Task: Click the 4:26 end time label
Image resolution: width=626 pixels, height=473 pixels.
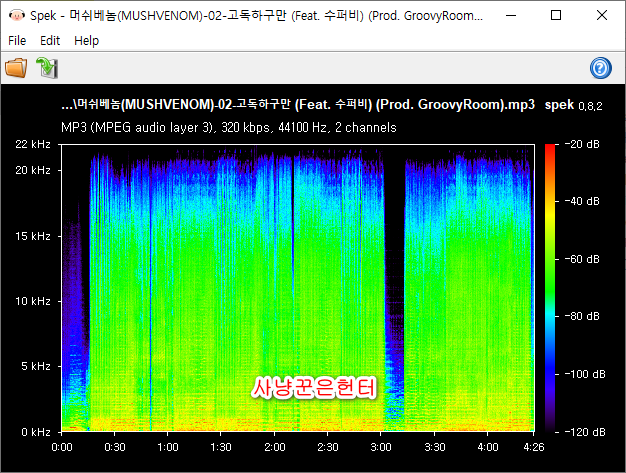Action: click(x=534, y=447)
